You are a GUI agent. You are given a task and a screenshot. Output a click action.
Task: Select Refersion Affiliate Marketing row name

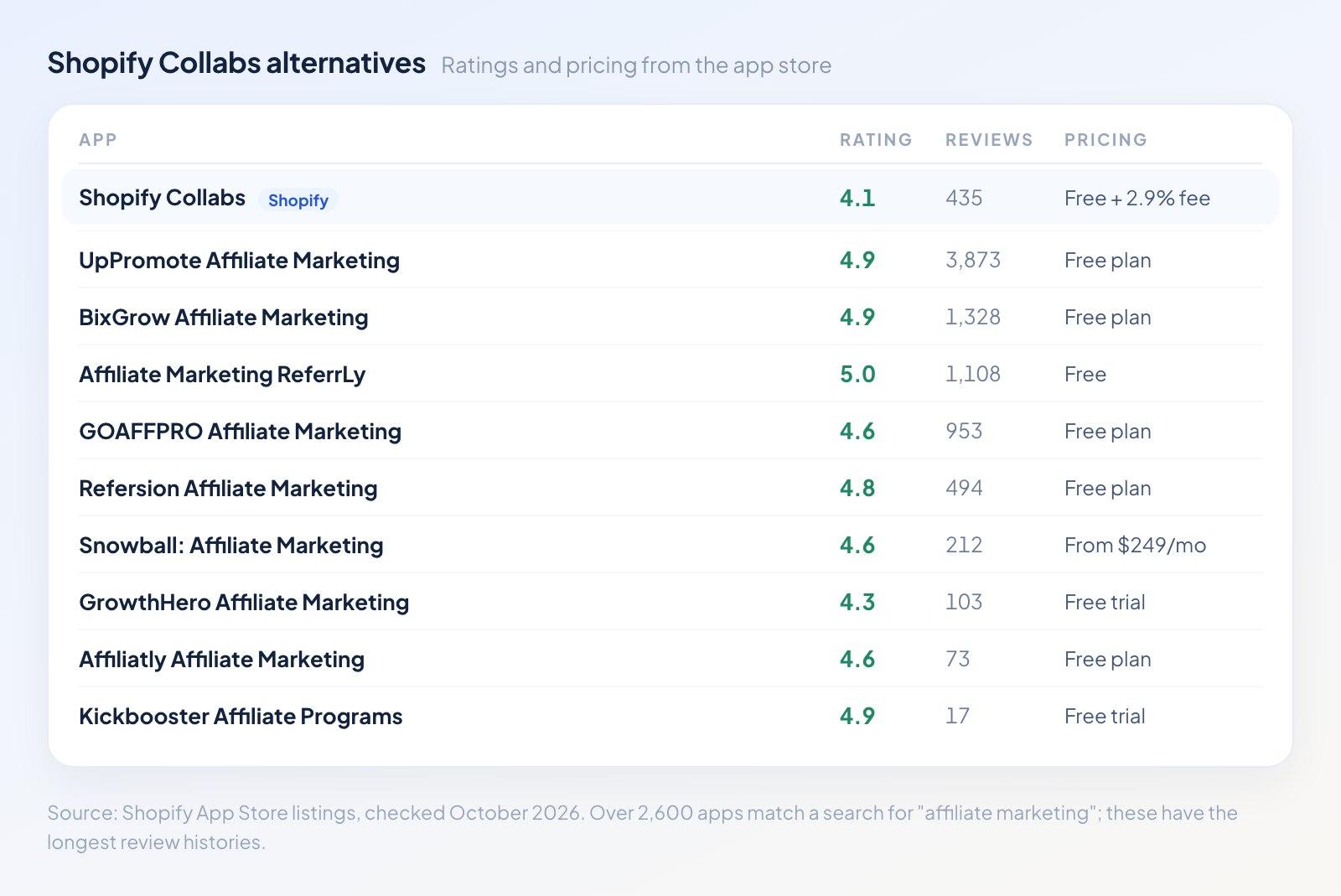(x=228, y=489)
